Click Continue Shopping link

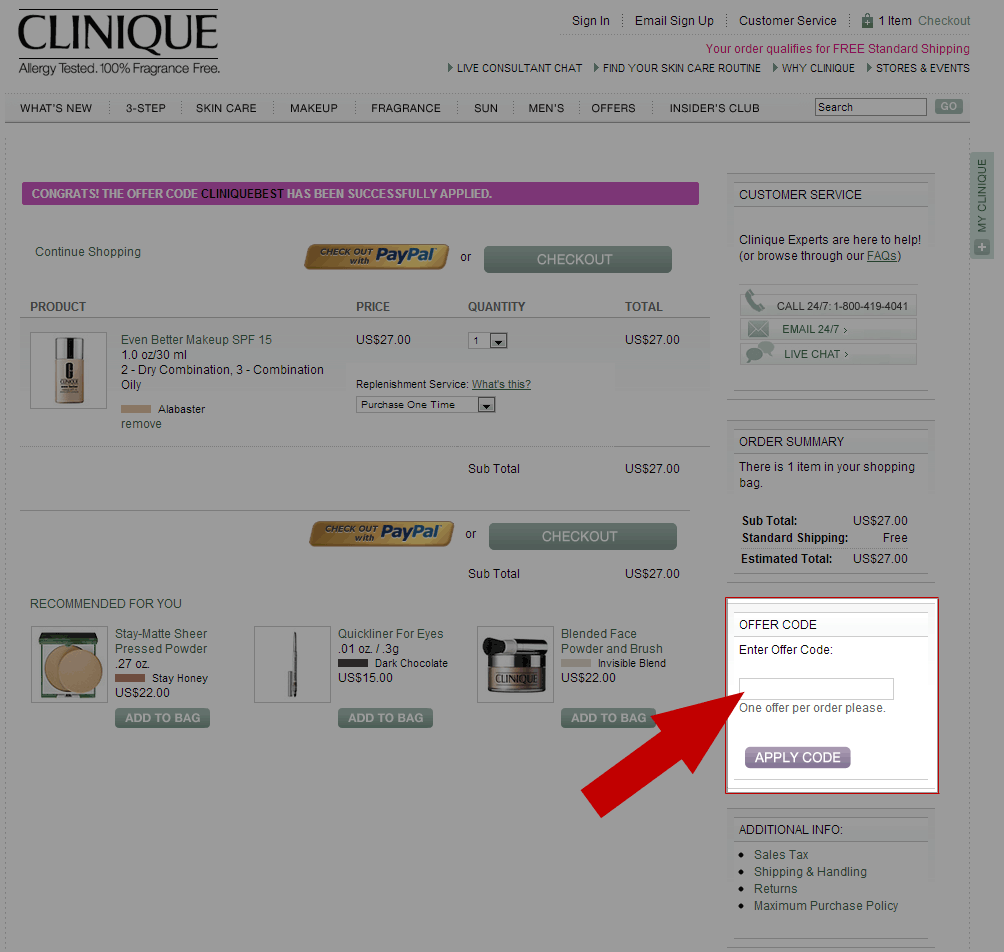88,252
